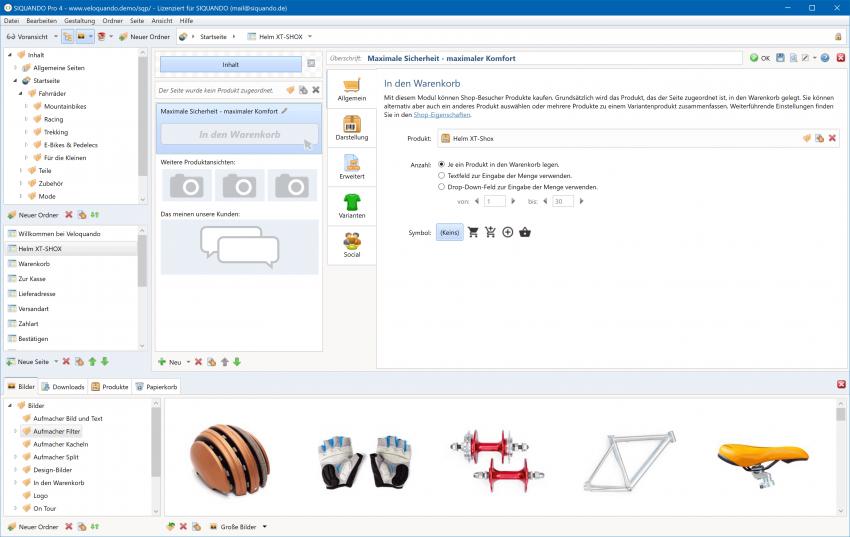Click the Voransicht preview button

point(27,36)
